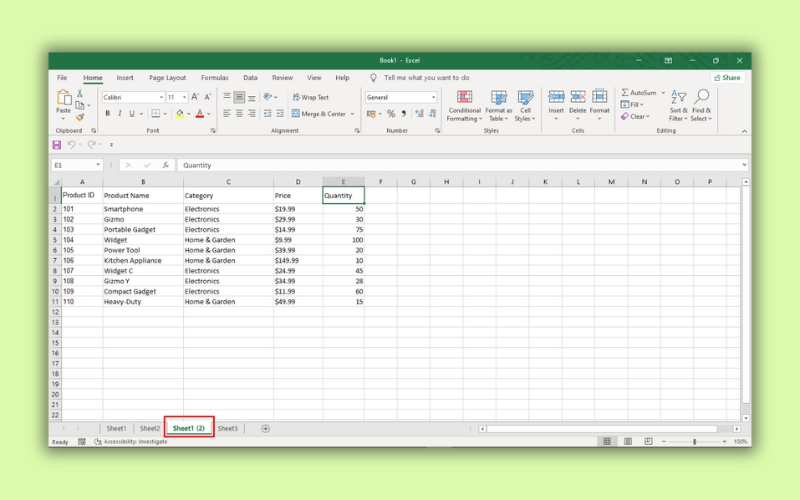The width and height of the screenshot is (800, 500).
Task: Click the Tell me what you want to do box
Action: click(427, 78)
